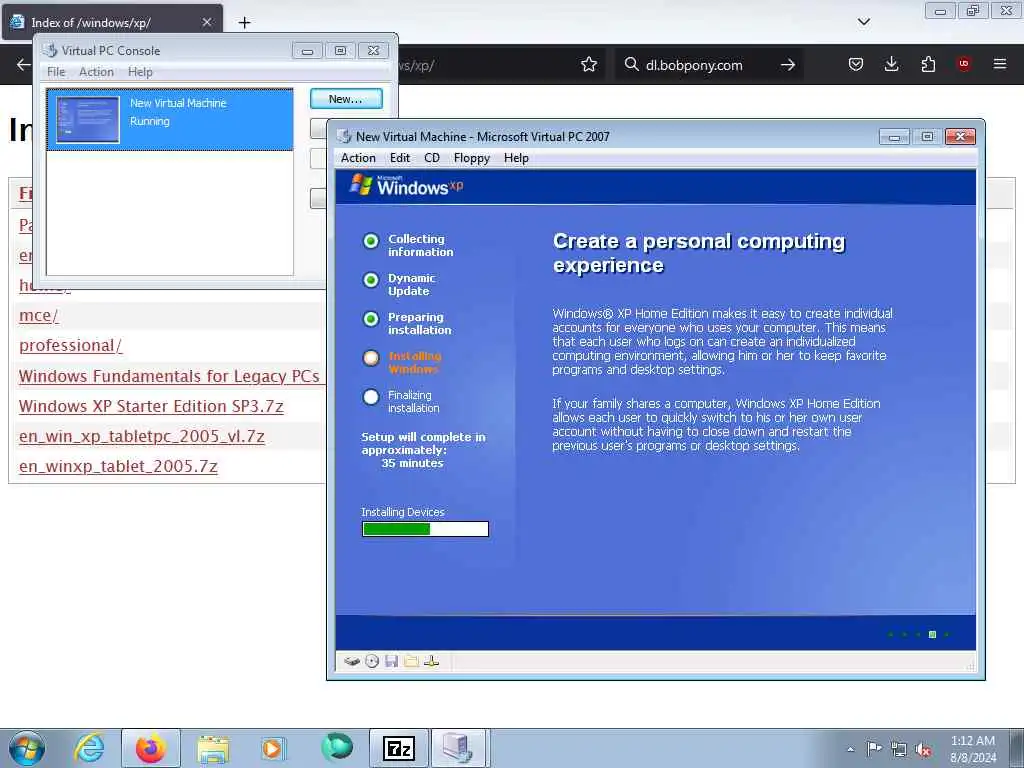Click "Create a personal computing experience" heading
This screenshot has width=1024, height=768.
[x=699, y=253]
